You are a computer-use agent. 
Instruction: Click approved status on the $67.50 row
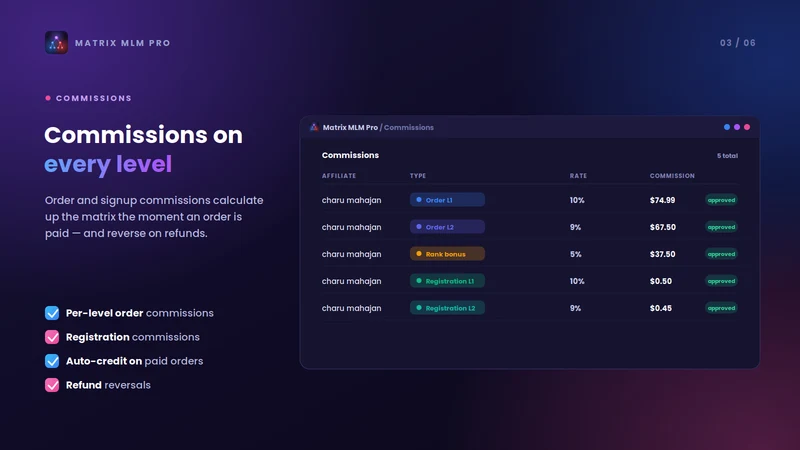[721, 227]
